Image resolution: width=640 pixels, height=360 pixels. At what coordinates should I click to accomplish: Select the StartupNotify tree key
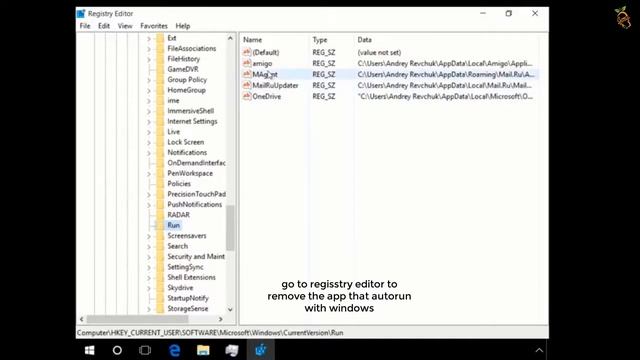click(x=188, y=298)
